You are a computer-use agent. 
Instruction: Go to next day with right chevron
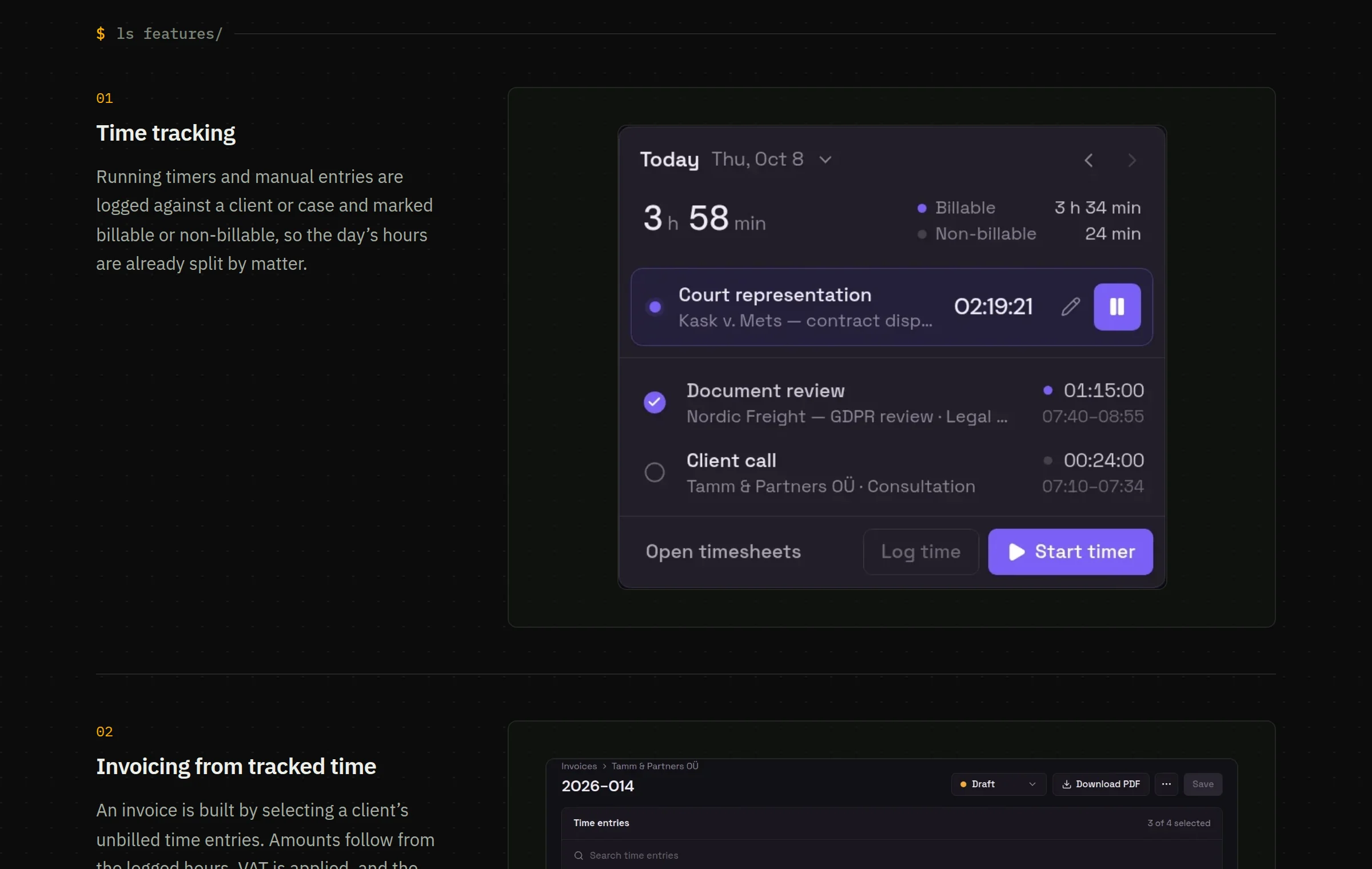coord(1132,161)
